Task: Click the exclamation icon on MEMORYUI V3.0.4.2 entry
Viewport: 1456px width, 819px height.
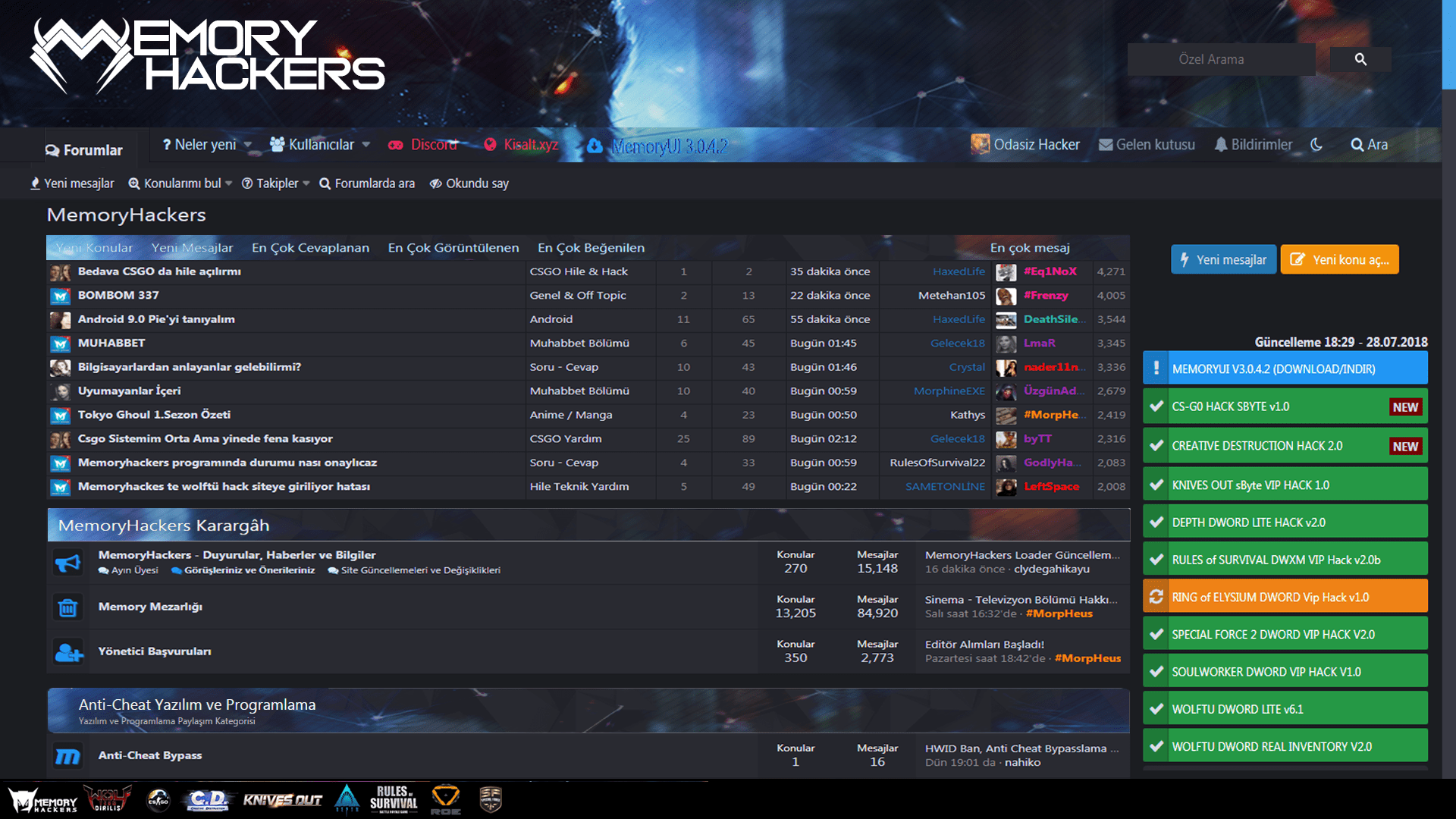Action: [x=1156, y=368]
